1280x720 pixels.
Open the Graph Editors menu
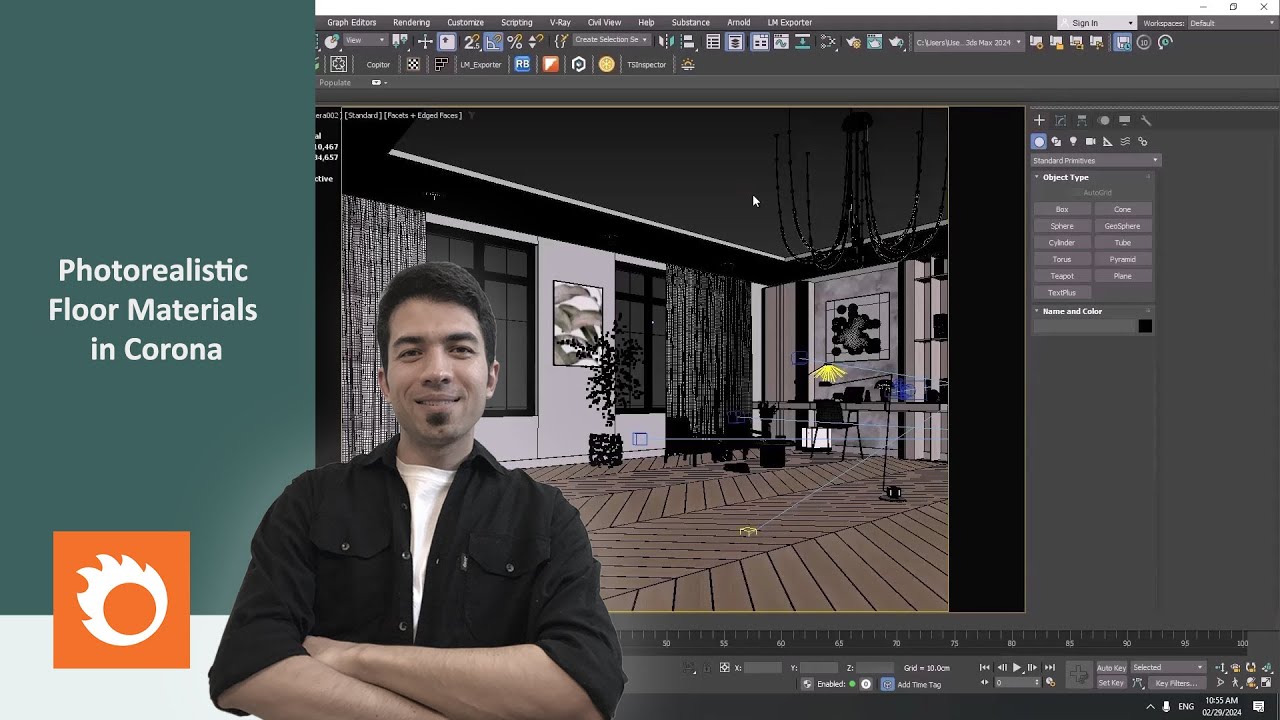coord(352,22)
